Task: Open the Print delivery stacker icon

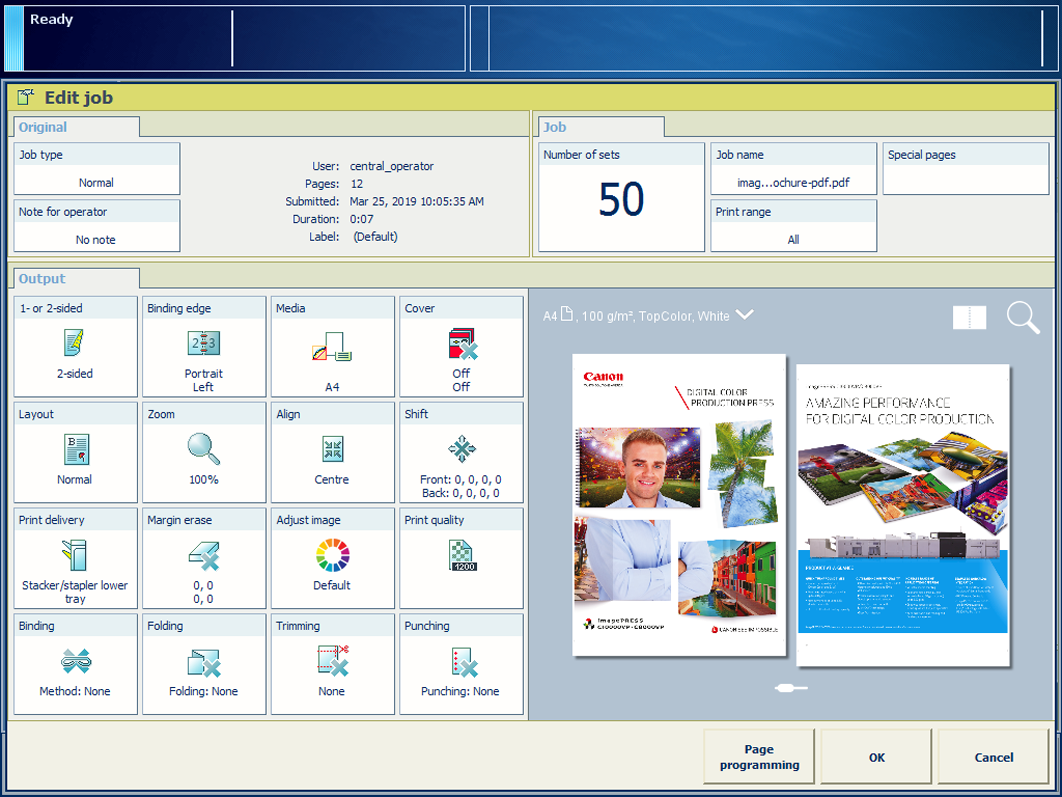Action: click(75, 555)
